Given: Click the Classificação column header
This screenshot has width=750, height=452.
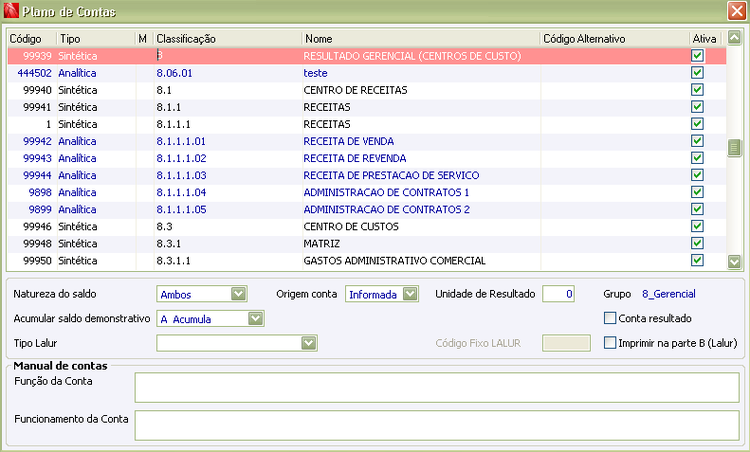Looking at the screenshot, I should tap(228, 39).
